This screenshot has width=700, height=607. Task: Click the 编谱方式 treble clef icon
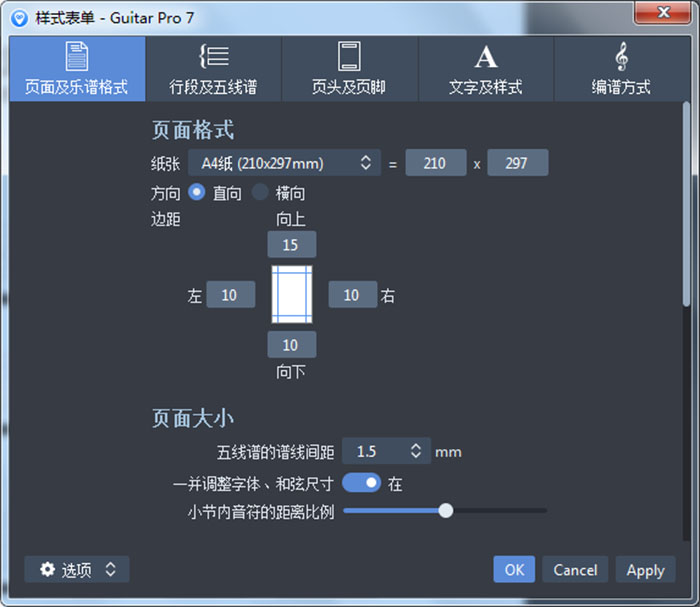[621, 56]
